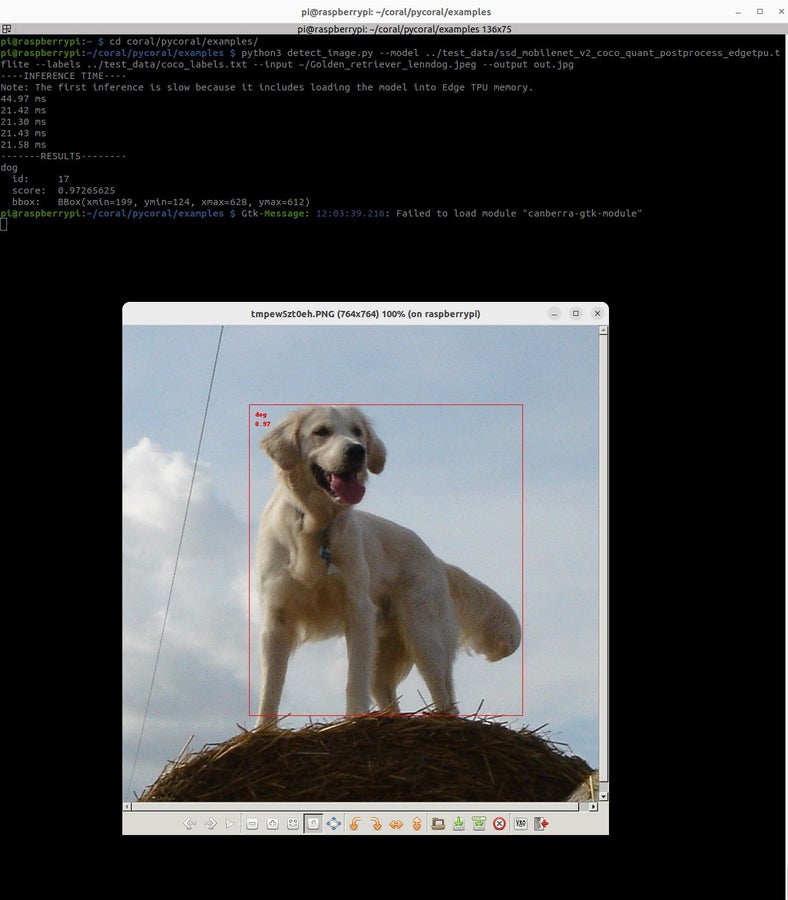Switch the viewer to full screen
This screenshot has height=900, width=788.
[x=333, y=824]
